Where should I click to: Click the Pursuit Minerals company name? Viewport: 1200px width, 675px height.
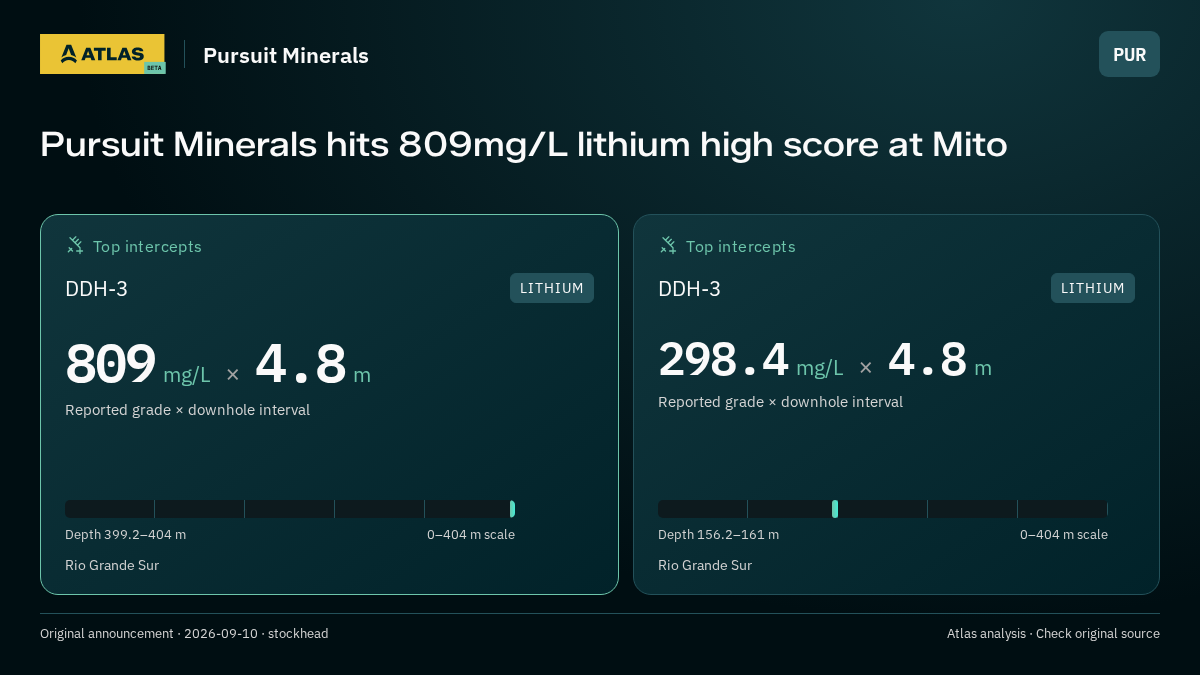286,56
